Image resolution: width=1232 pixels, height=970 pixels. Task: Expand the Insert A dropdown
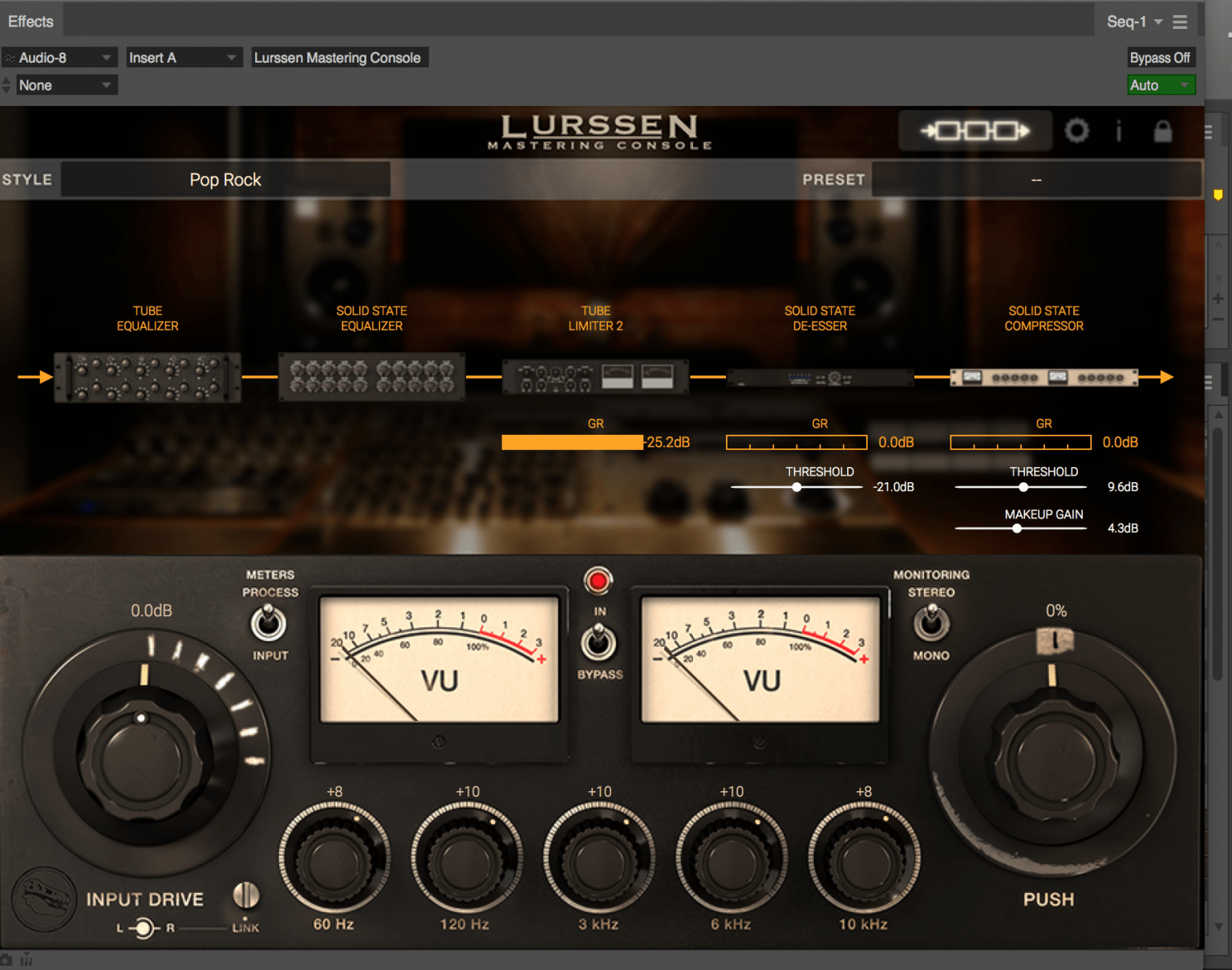[183, 57]
